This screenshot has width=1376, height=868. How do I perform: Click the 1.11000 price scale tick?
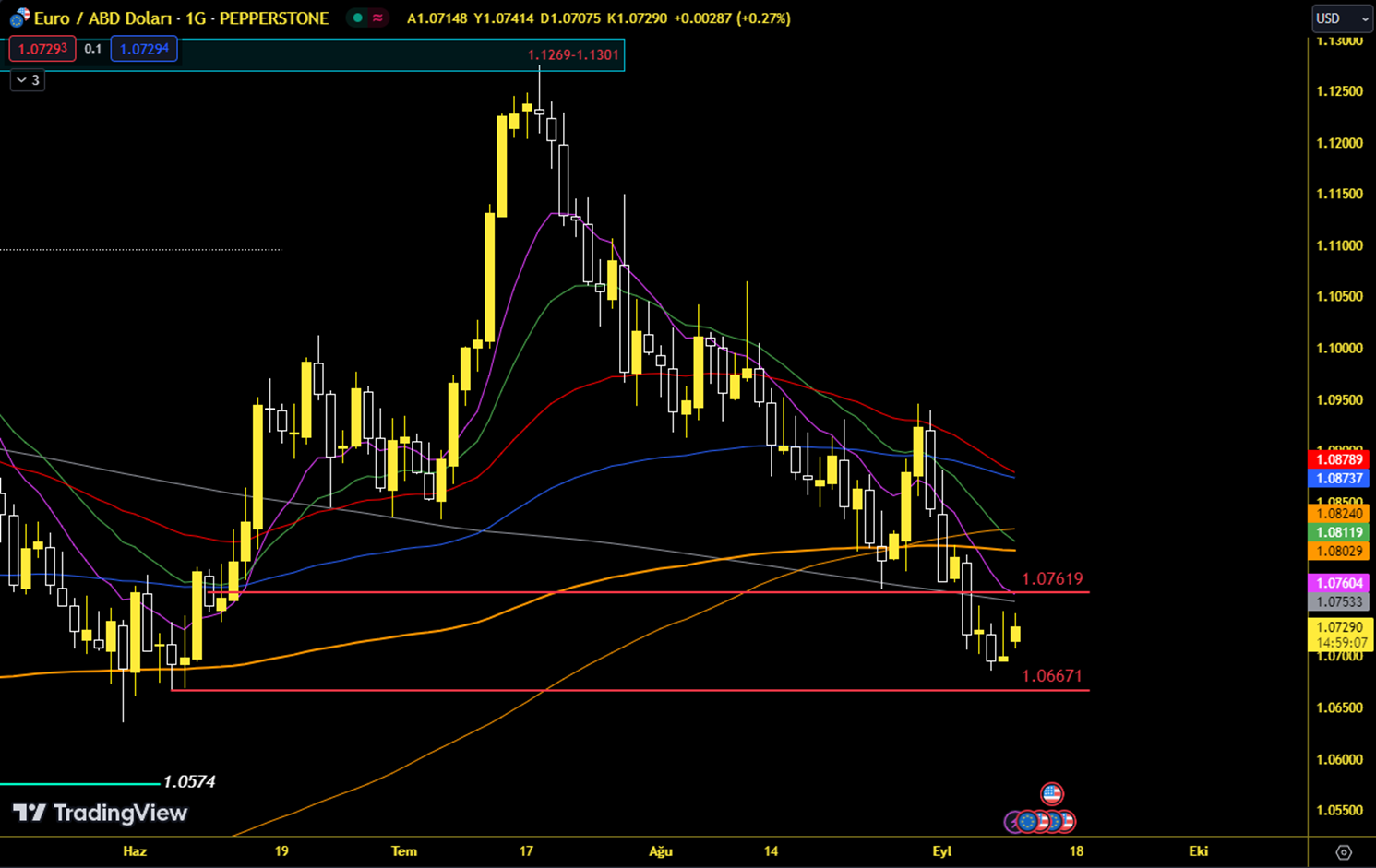point(1340,245)
